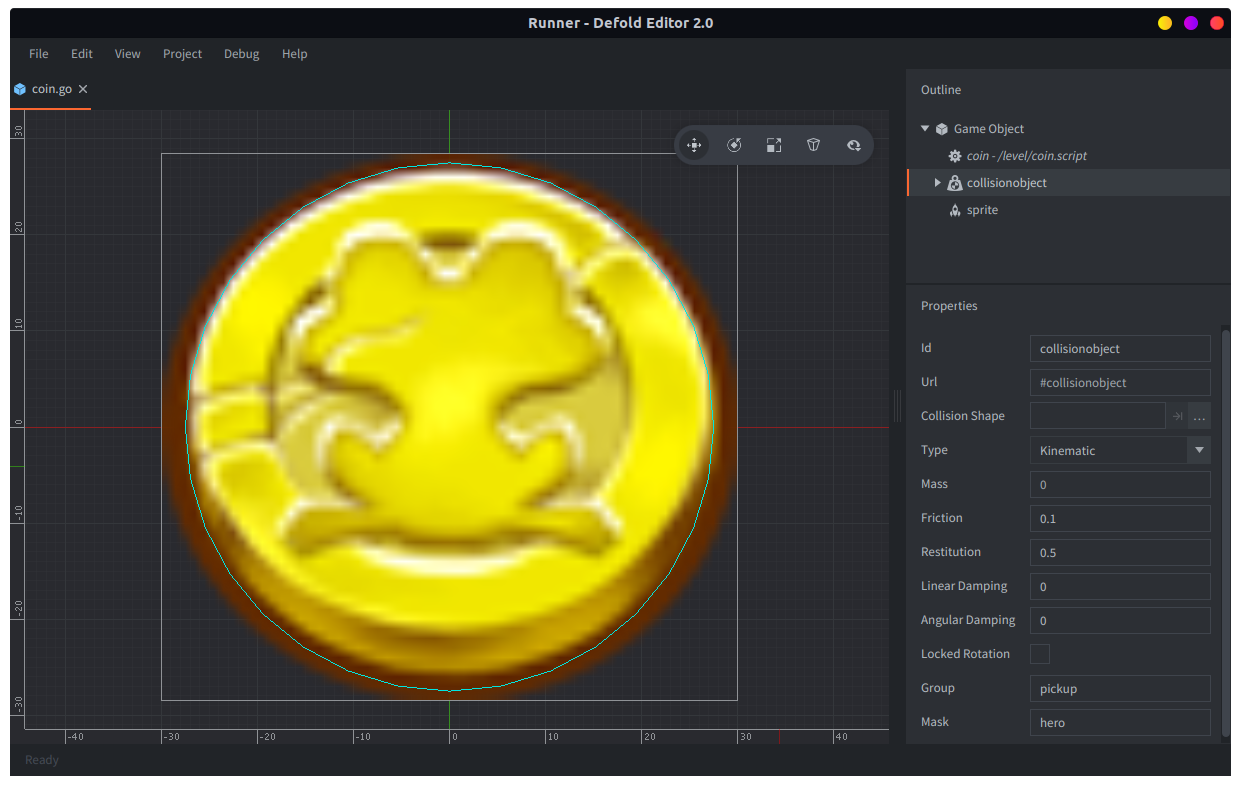Click the Game Object cube icon in the Outline

click(941, 128)
